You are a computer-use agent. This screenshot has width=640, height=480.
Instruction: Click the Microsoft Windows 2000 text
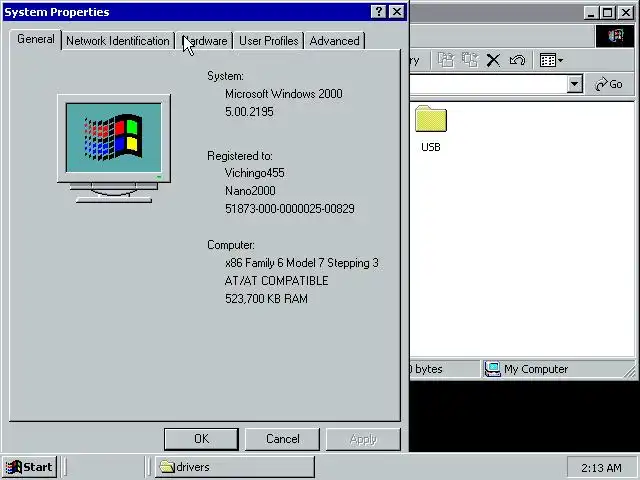[x=284, y=94]
